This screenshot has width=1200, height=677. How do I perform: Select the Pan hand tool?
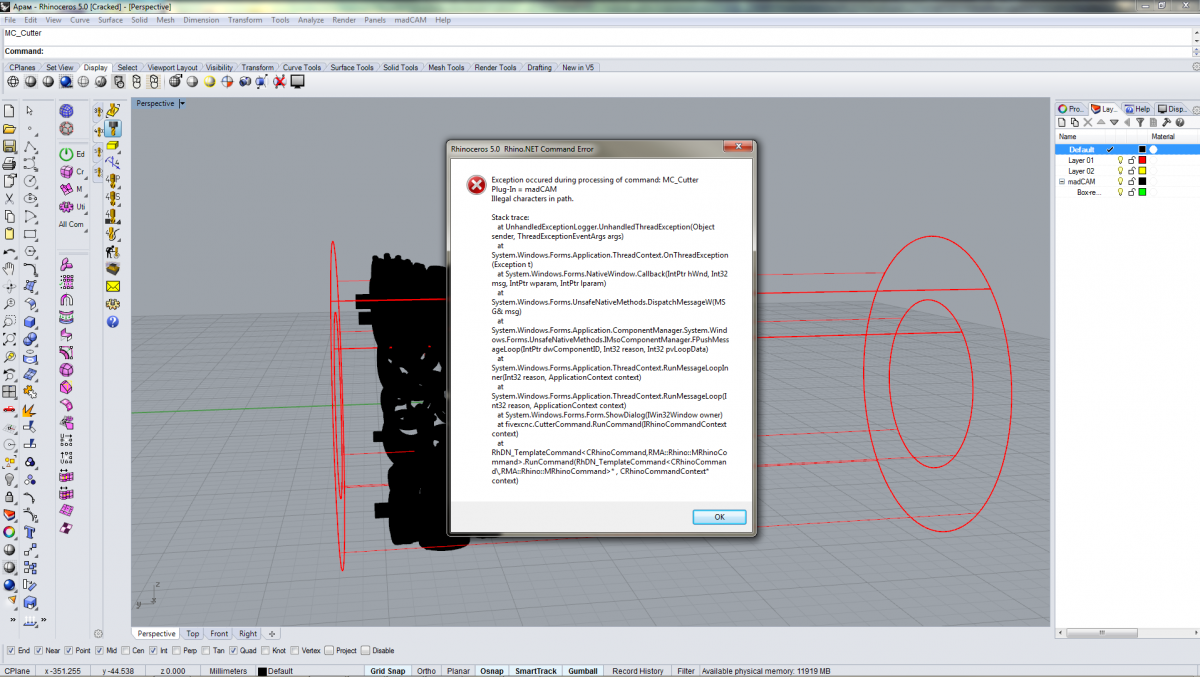pyautogui.click(x=9, y=268)
